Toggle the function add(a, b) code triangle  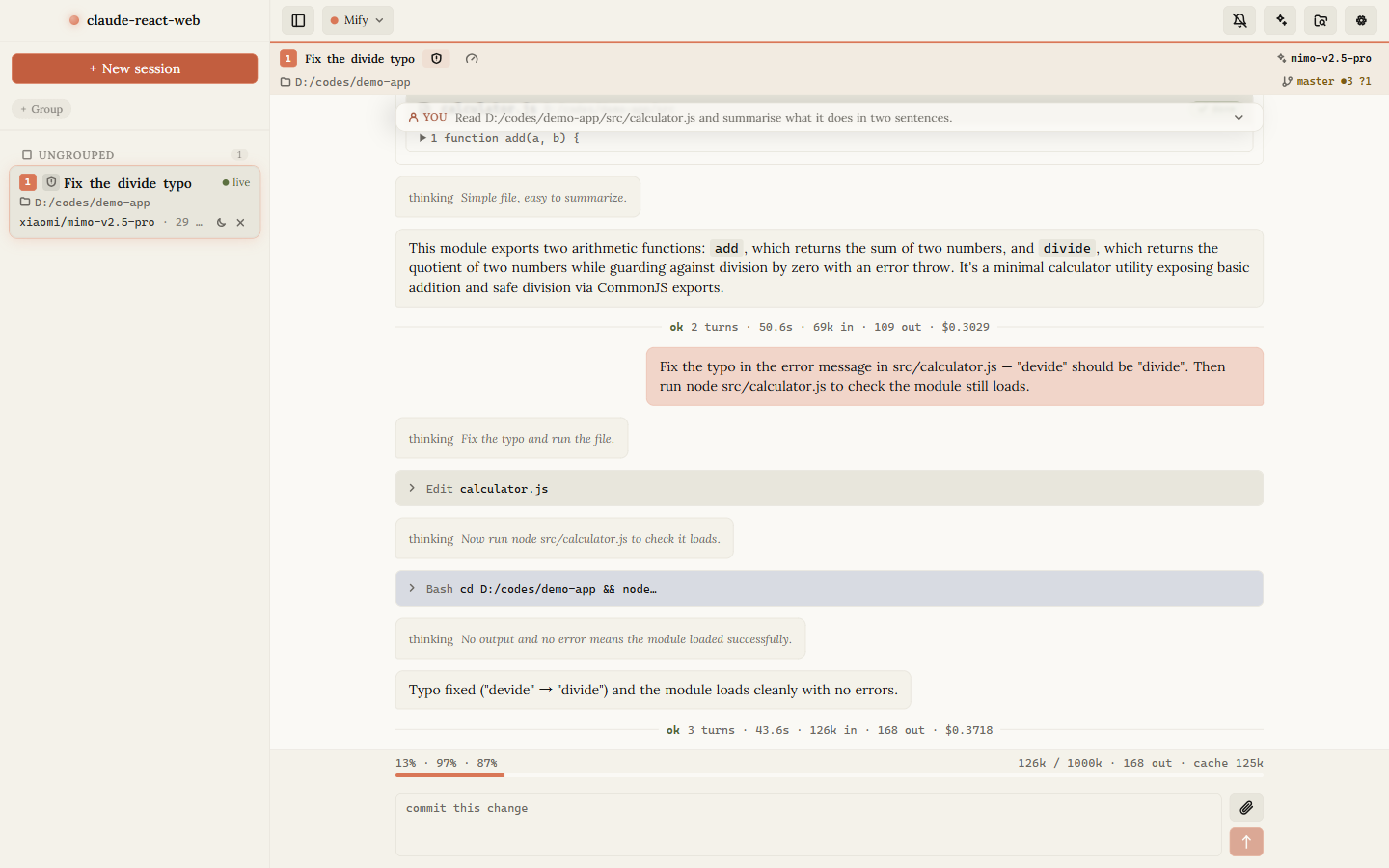click(422, 138)
